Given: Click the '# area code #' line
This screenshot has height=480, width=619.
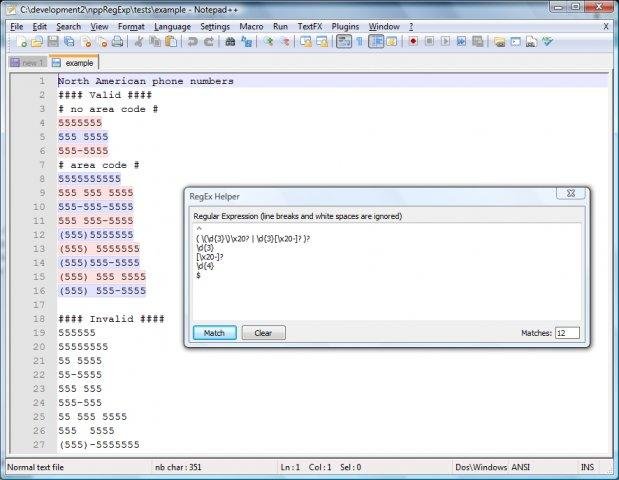Looking at the screenshot, I should pyautogui.click(x=99, y=165).
